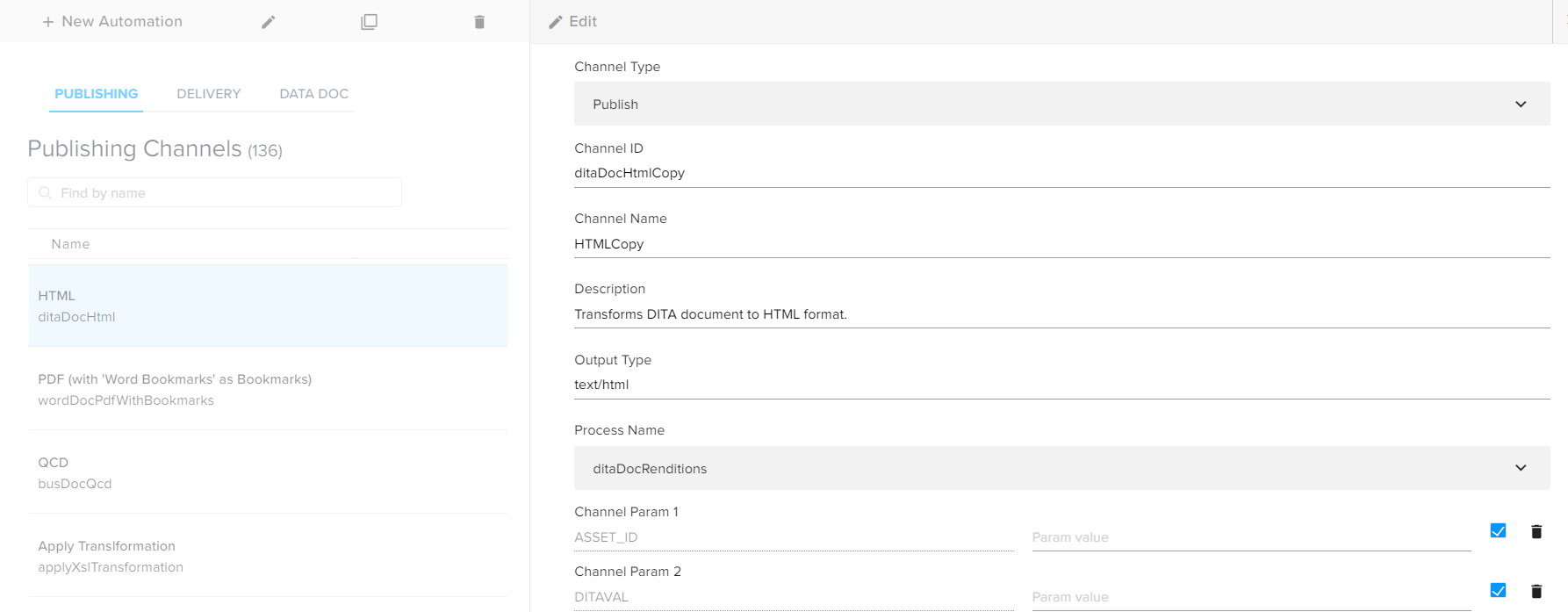Open the Process Name dropdown
This screenshot has width=1568, height=612.
1061,468
